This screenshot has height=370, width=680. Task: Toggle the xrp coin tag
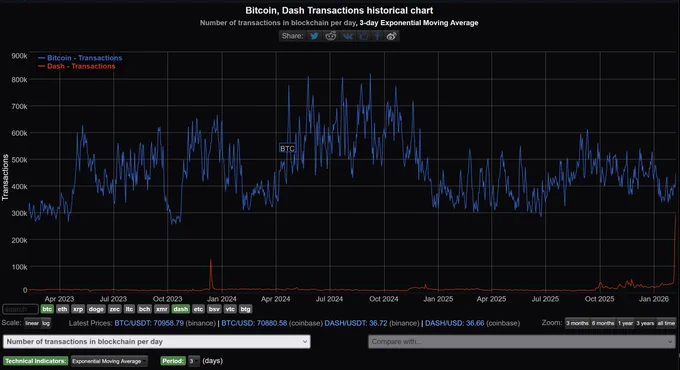pos(78,309)
